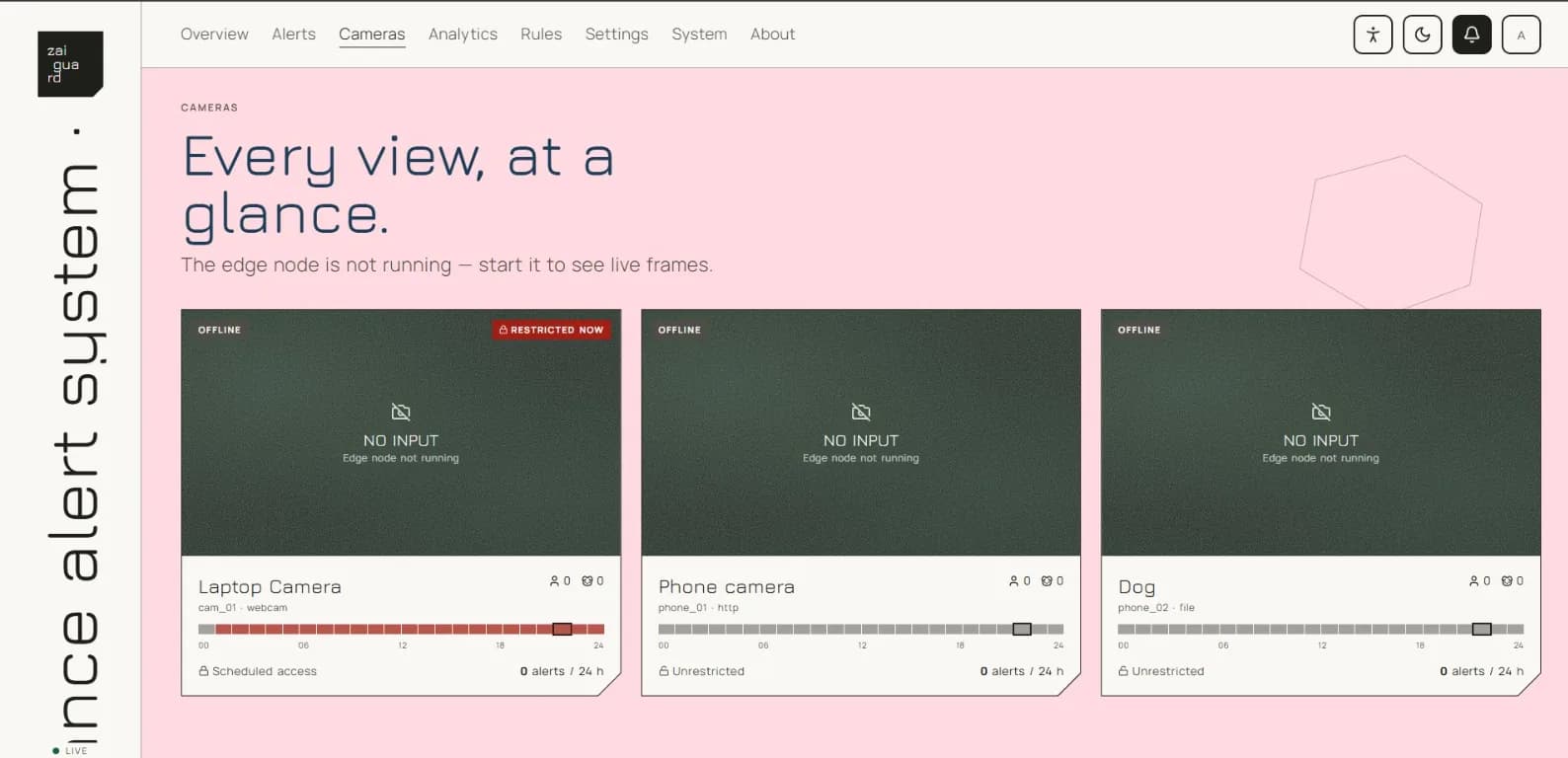Click the pet count icon on Laptop Camera

pyautogui.click(x=587, y=581)
